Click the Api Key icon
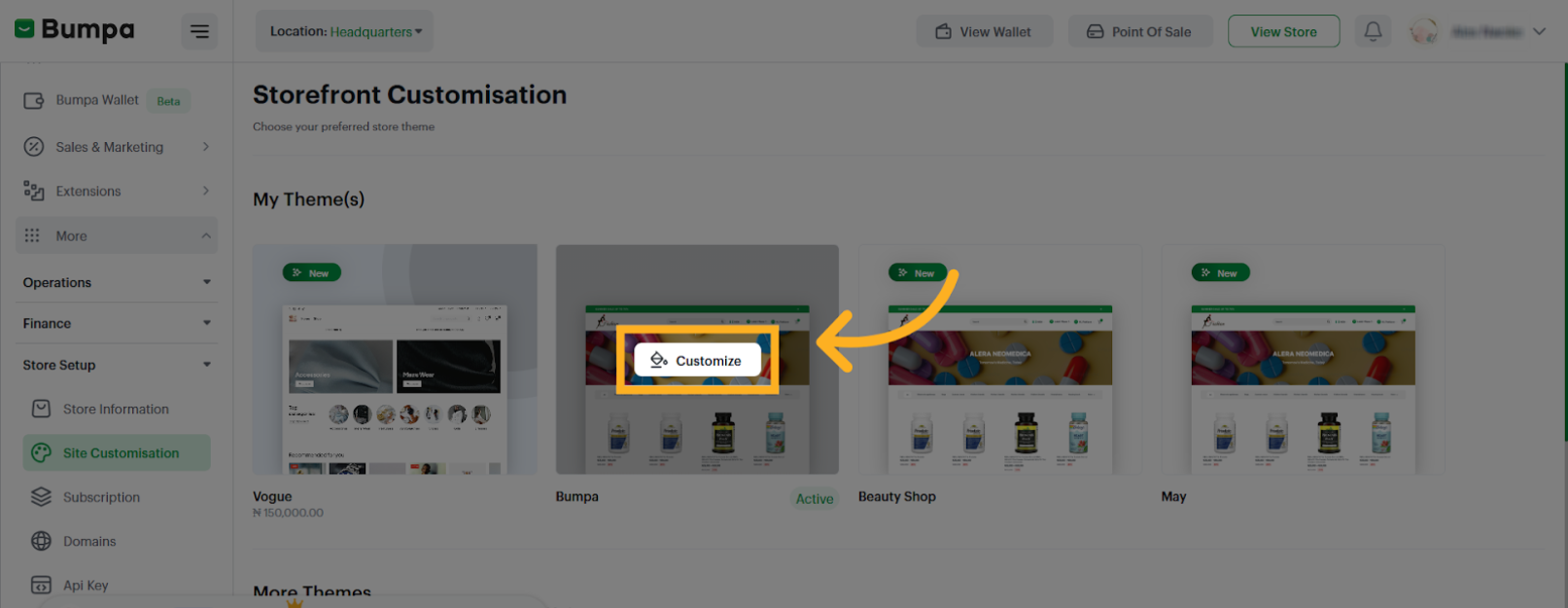Viewport: 1568px width, 608px height. click(x=41, y=585)
